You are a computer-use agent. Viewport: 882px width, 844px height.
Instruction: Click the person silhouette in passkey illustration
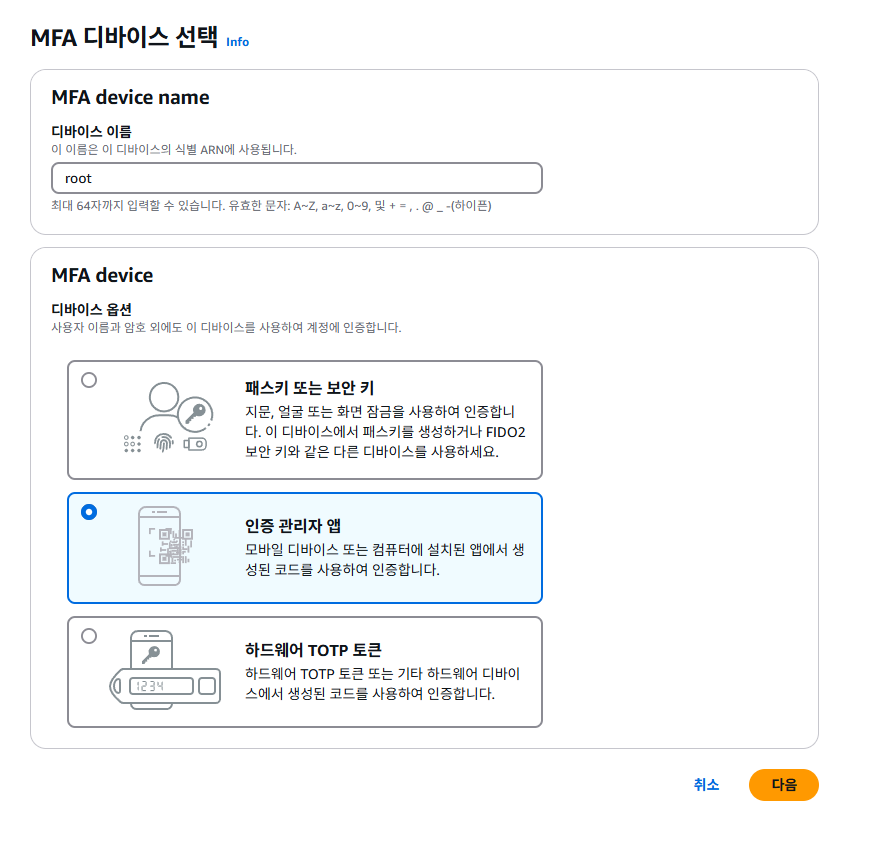[x=164, y=397]
